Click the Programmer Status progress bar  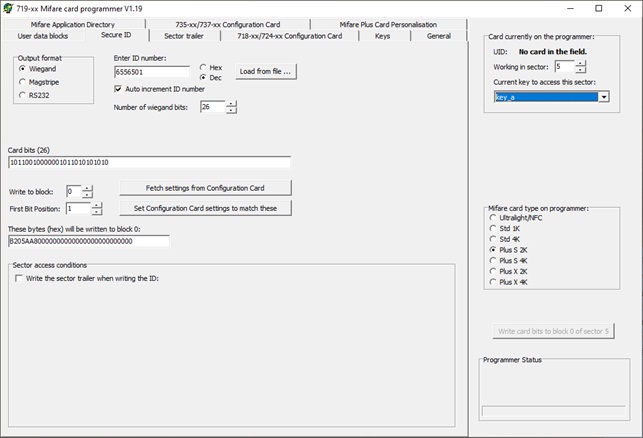553,411
